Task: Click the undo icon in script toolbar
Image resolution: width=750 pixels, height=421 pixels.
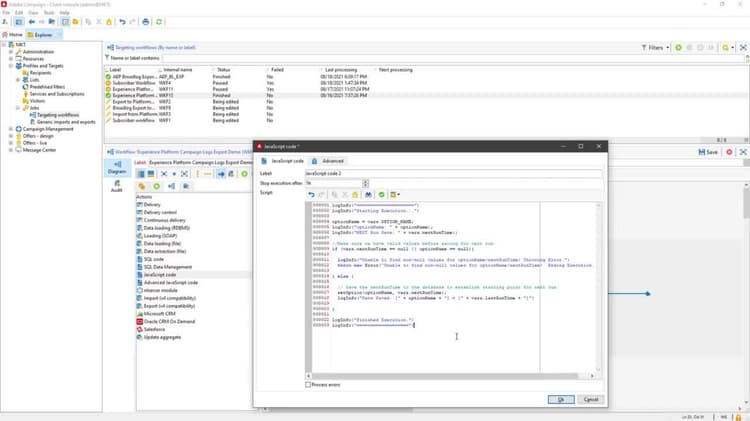Action: click(x=311, y=194)
